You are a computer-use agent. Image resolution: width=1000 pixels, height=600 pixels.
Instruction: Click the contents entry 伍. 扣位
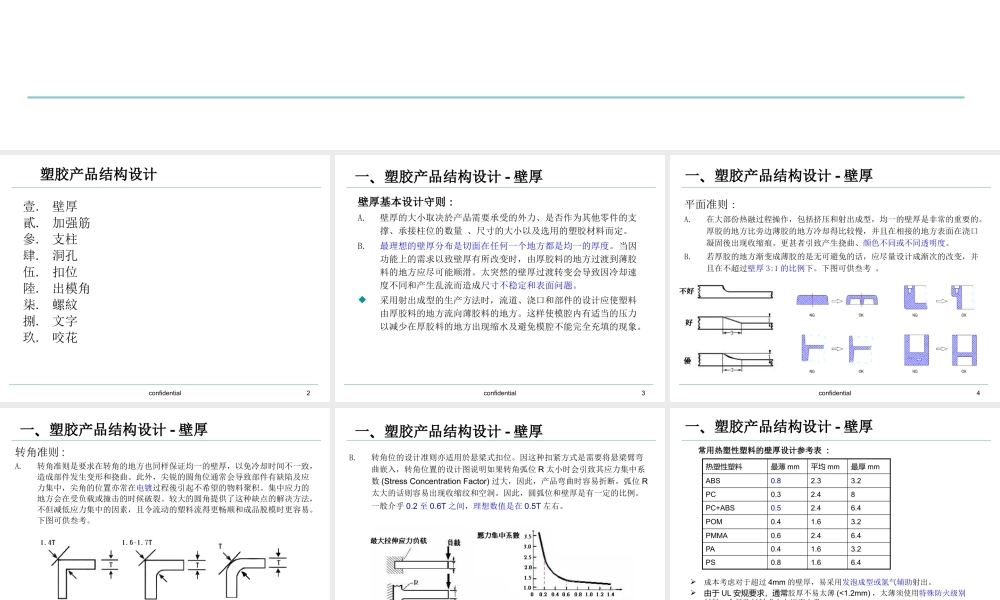pos(50,272)
